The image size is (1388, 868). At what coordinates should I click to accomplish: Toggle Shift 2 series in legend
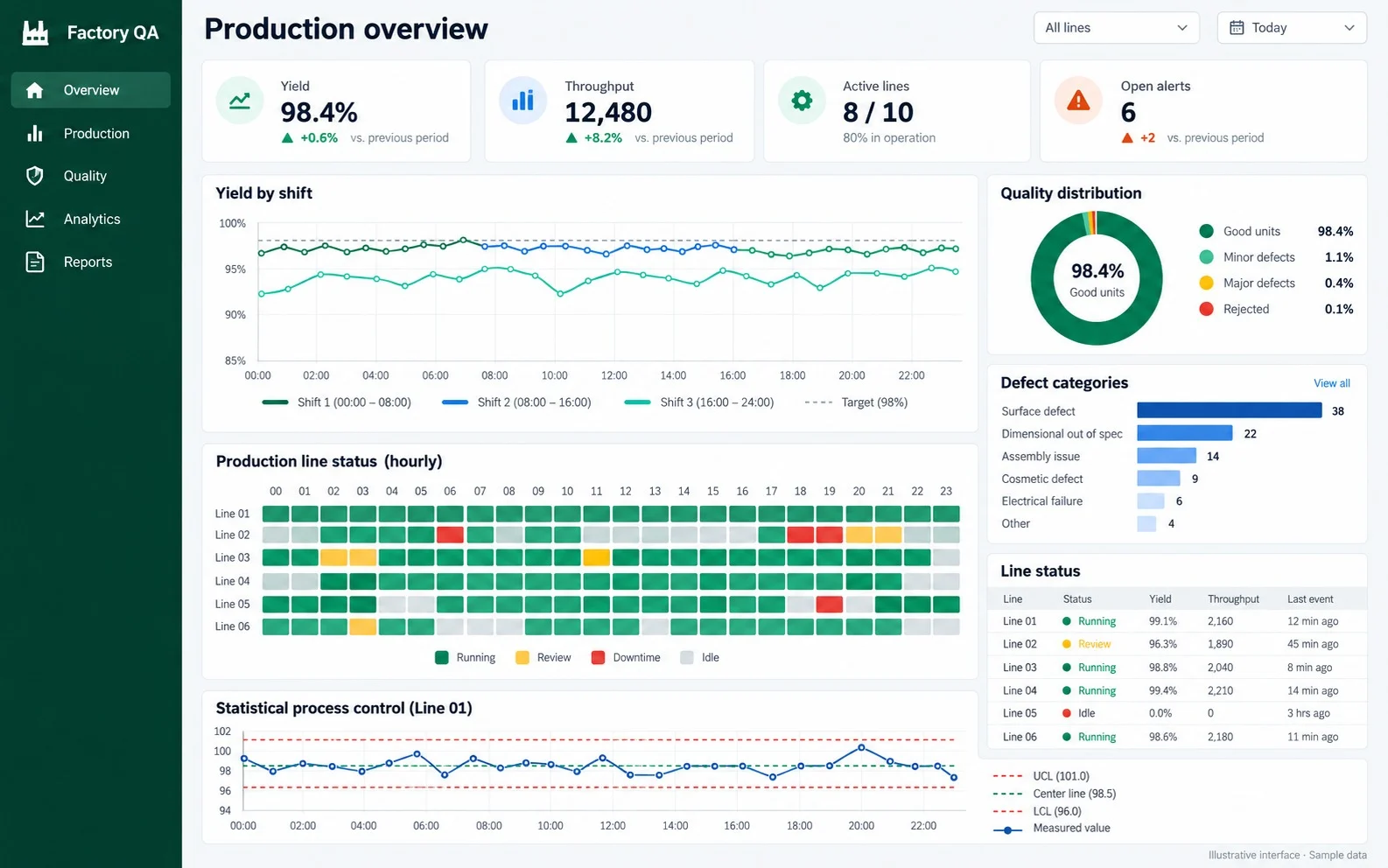click(516, 402)
